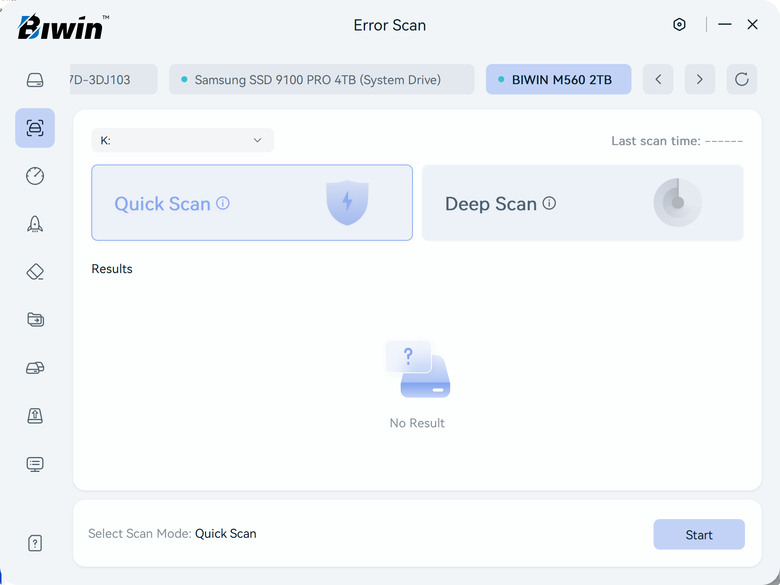Click the Deep Scan radar icon

678,202
